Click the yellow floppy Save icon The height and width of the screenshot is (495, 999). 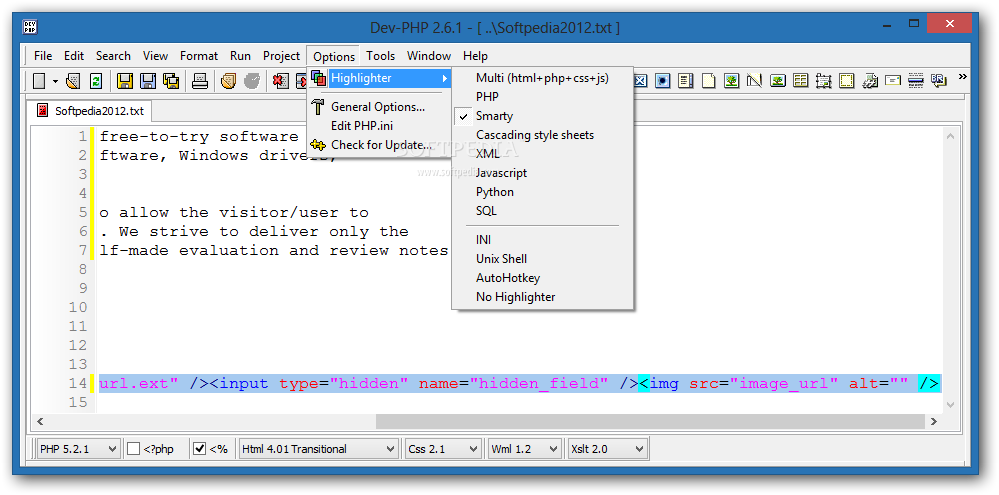coord(125,81)
